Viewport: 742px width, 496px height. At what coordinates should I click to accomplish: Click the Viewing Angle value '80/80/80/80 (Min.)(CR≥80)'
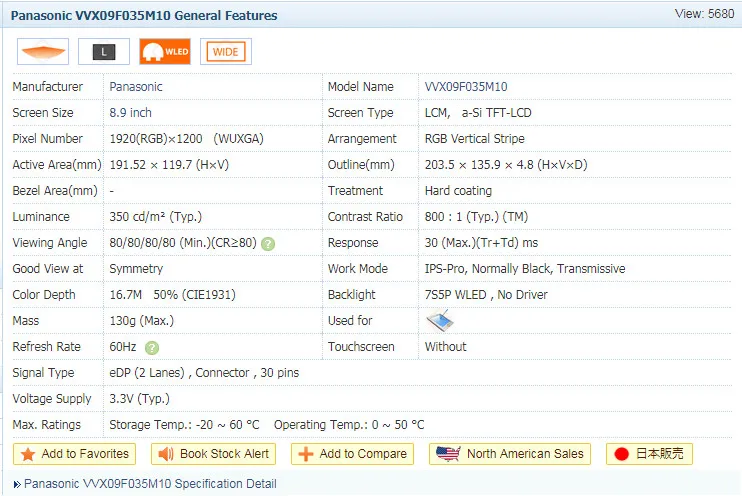[183, 243]
